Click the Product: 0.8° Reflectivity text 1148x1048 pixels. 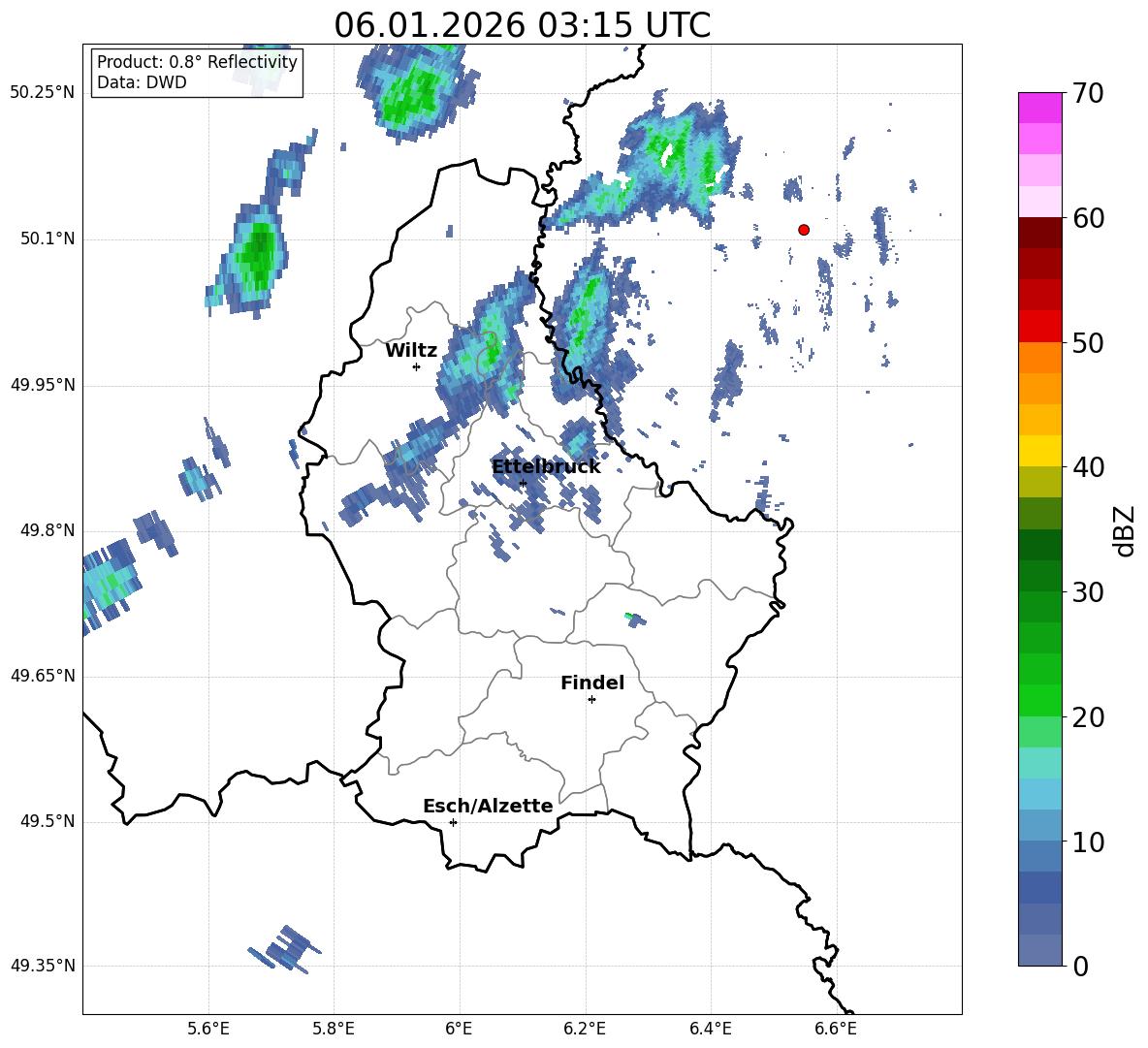point(197,61)
